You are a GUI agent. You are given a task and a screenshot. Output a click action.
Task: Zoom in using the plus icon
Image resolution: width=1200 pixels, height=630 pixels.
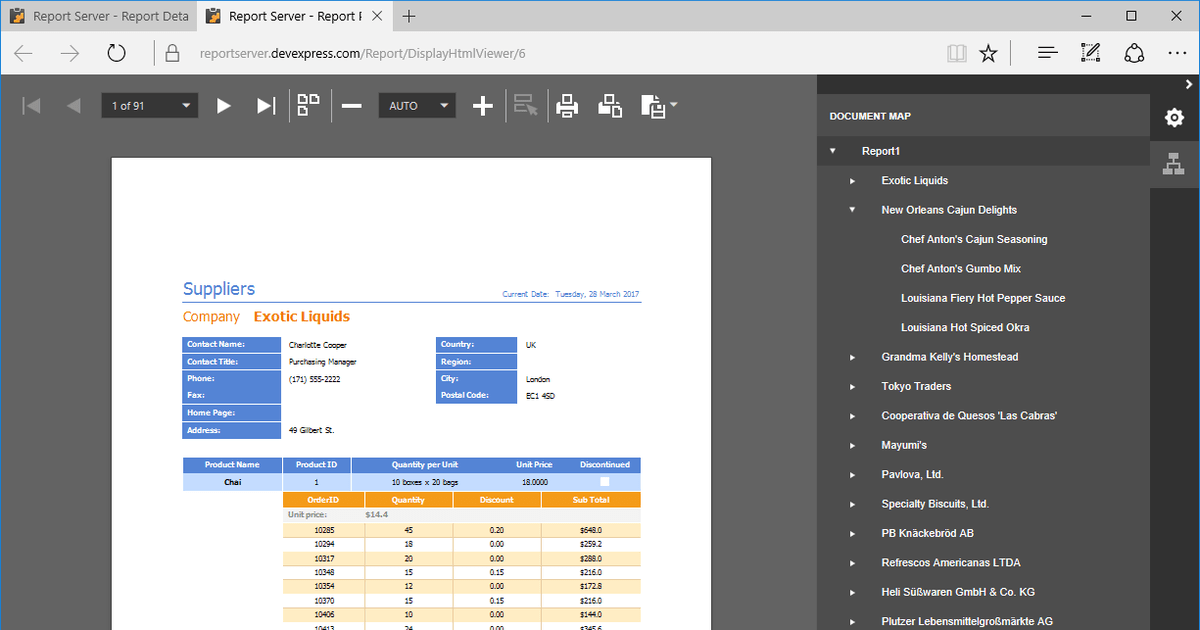(x=483, y=105)
